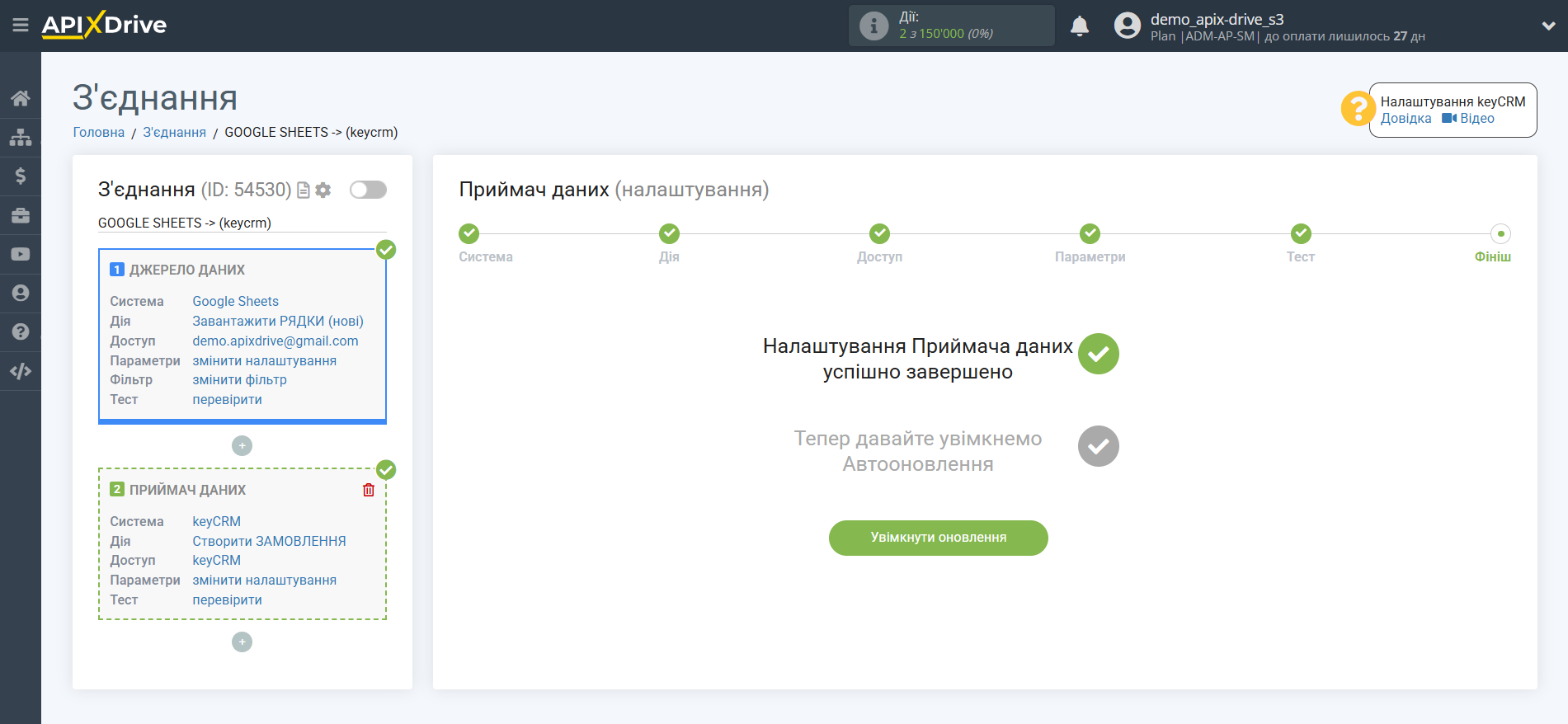Click the green check on data source block
Screen dimensions: 1568x724
click(x=386, y=250)
